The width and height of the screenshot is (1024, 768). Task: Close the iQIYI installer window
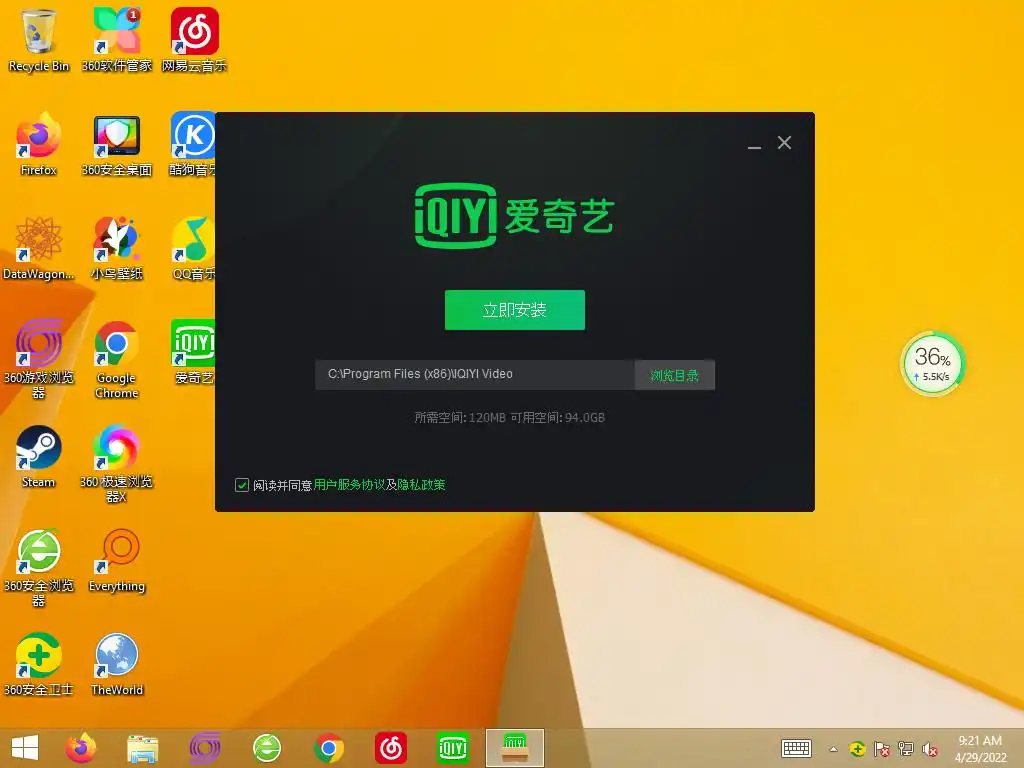tap(784, 143)
